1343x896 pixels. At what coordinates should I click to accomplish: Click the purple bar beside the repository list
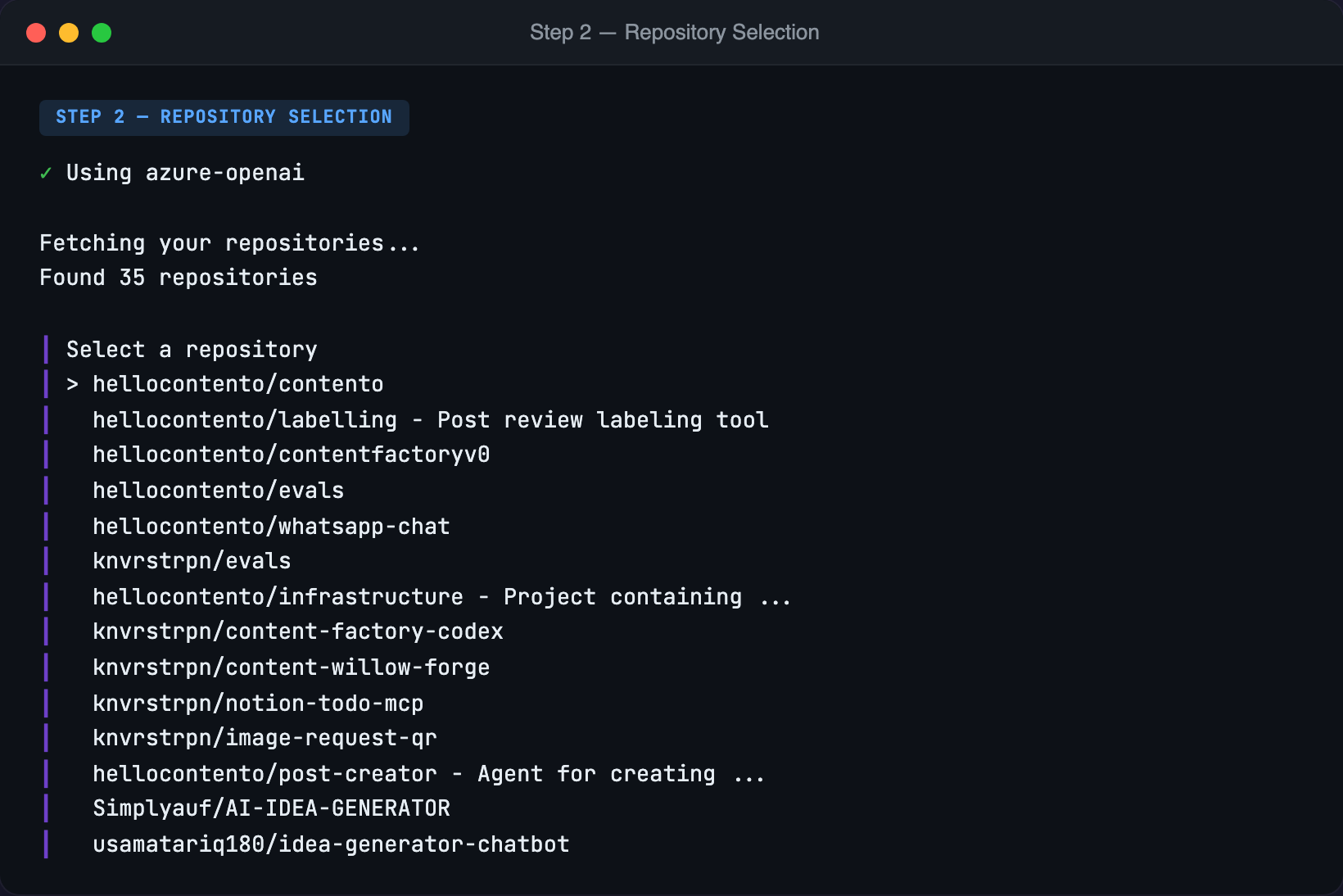(x=47, y=596)
